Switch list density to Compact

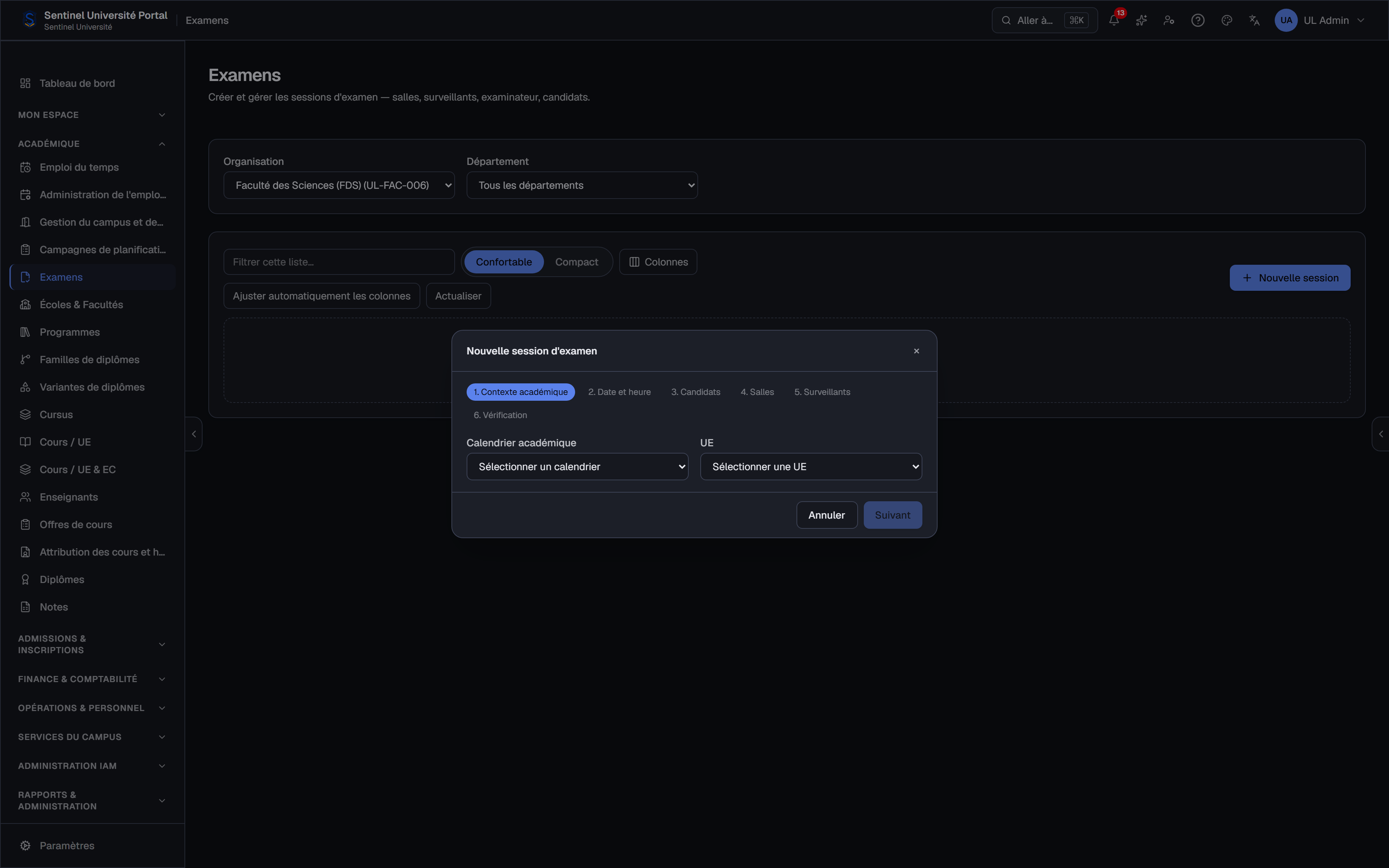pyautogui.click(x=576, y=262)
